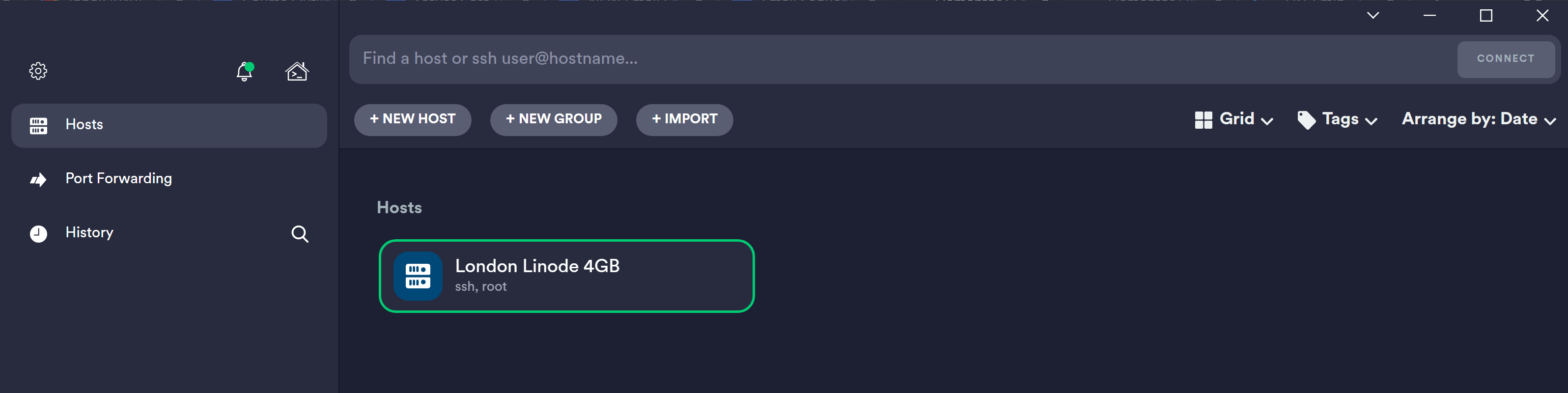
Task: Expand the Tags dropdown chevron
Action: (x=1372, y=121)
